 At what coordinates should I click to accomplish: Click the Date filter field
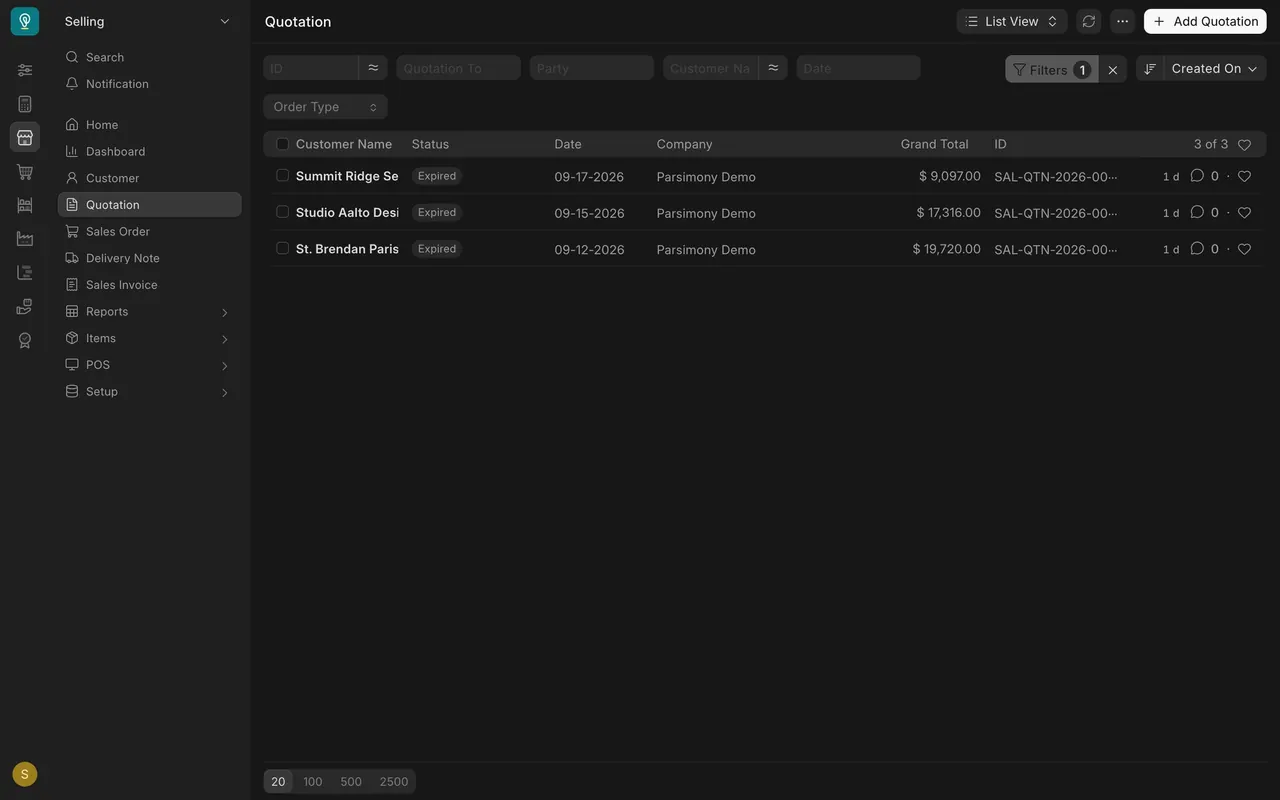[859, 68]
